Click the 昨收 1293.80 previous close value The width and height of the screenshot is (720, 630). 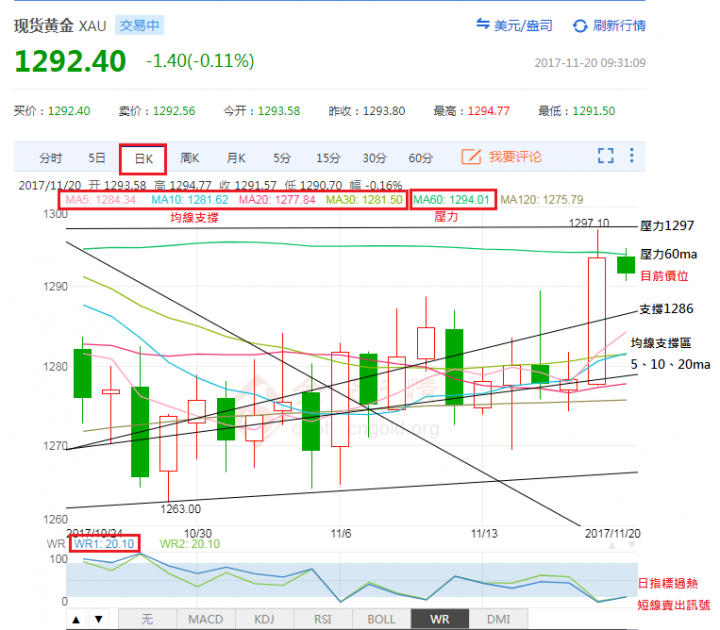pos(367,111)
